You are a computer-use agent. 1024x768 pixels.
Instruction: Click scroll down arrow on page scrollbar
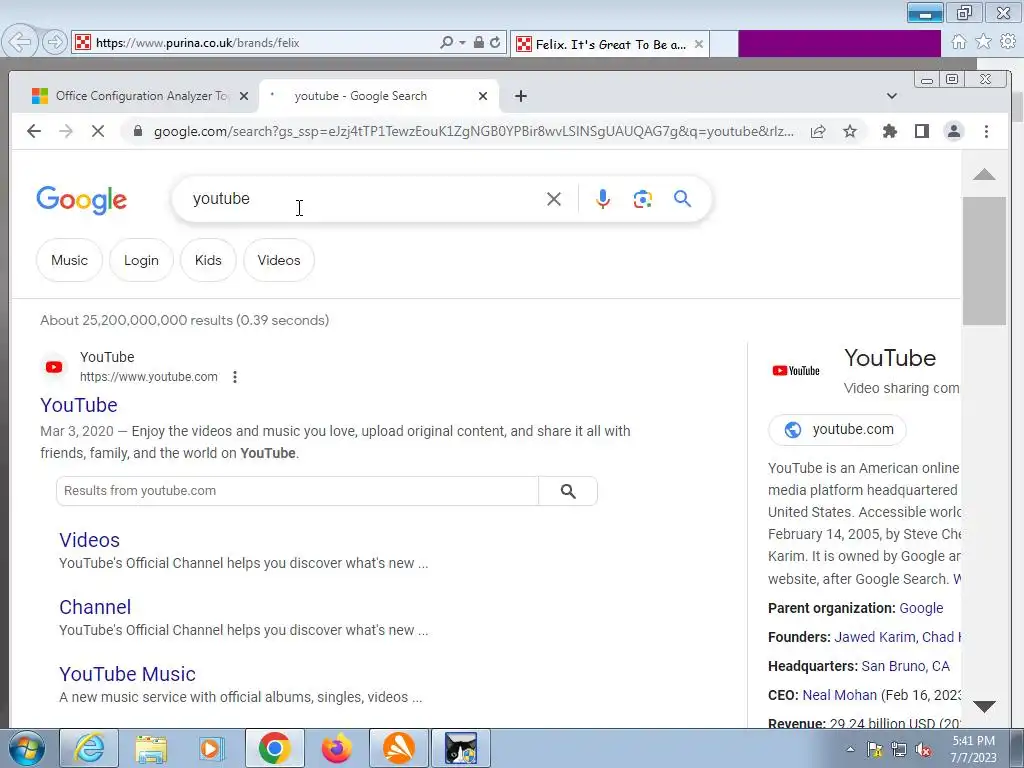984,706
